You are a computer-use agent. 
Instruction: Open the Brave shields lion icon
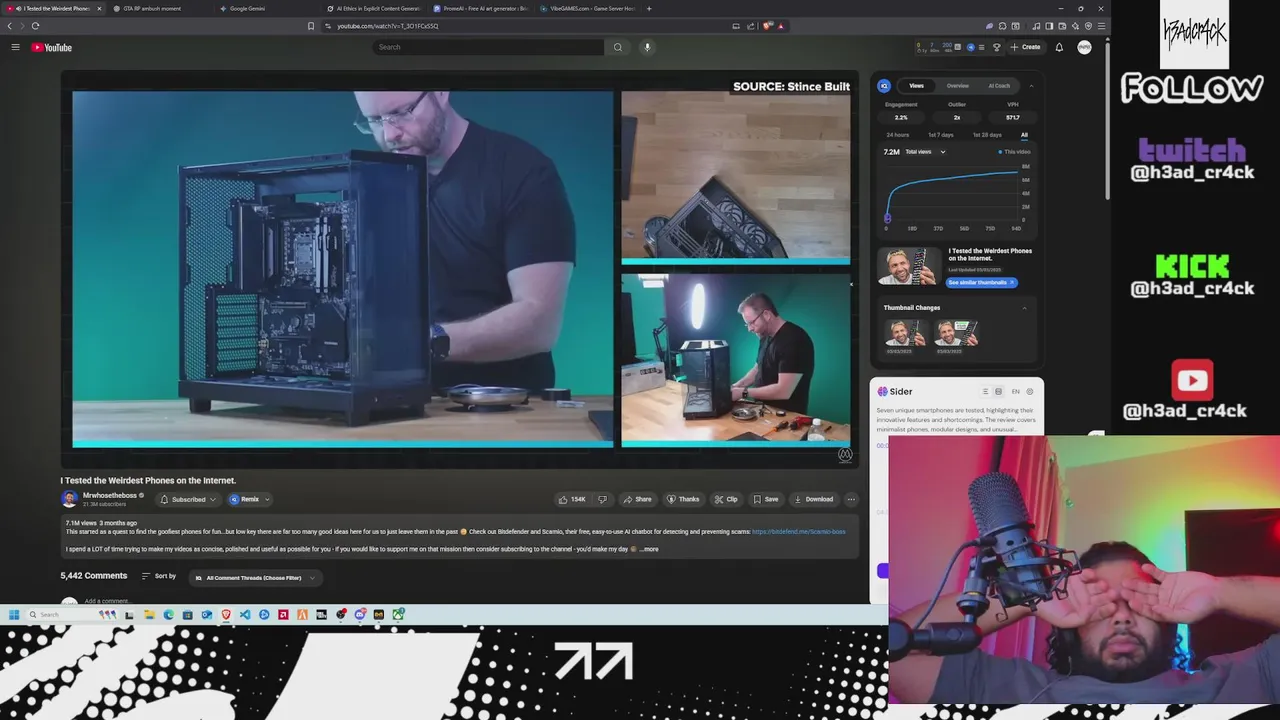click(x=768, y=26)
